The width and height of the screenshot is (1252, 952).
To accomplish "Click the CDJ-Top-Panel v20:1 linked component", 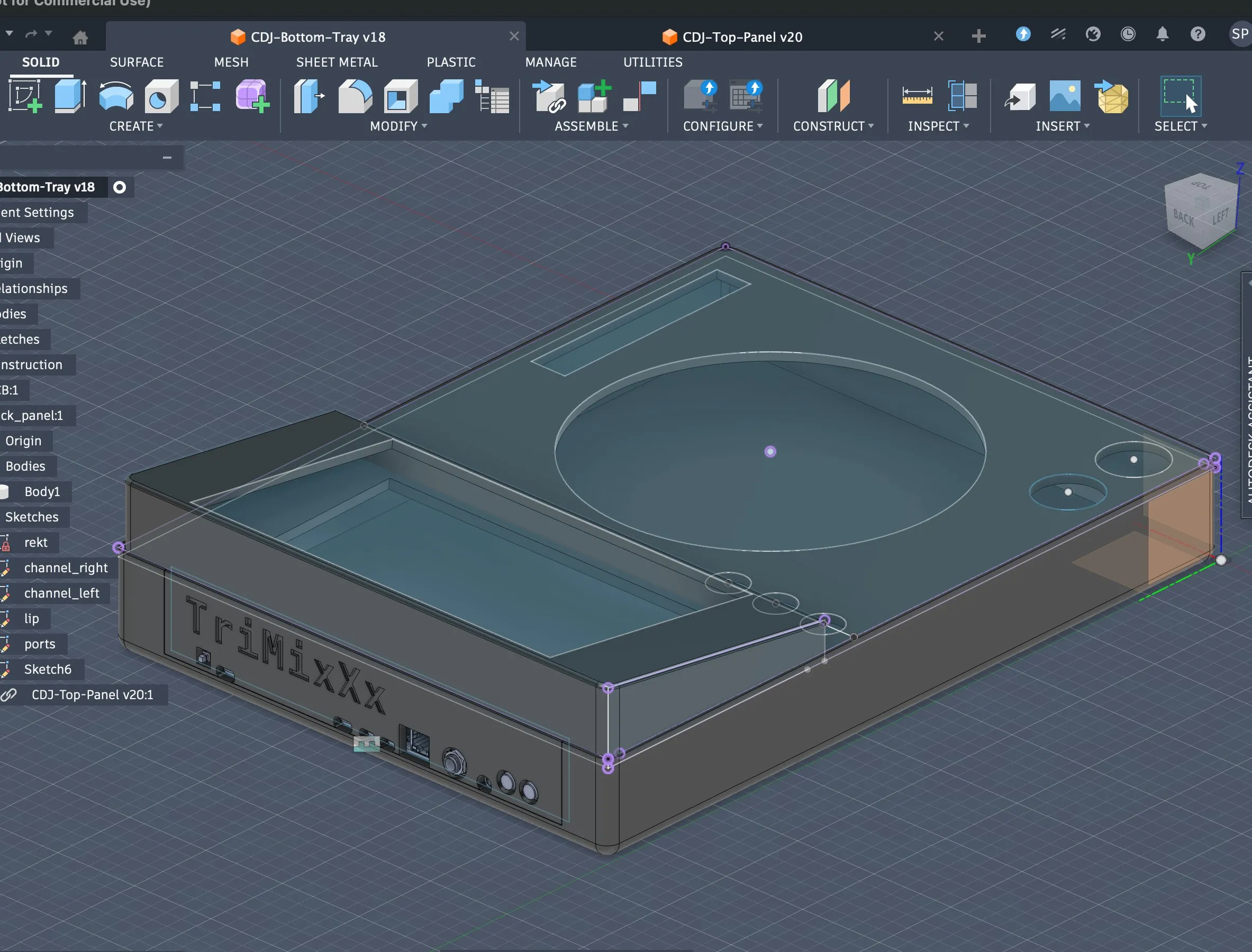I will tap(93, 695).
